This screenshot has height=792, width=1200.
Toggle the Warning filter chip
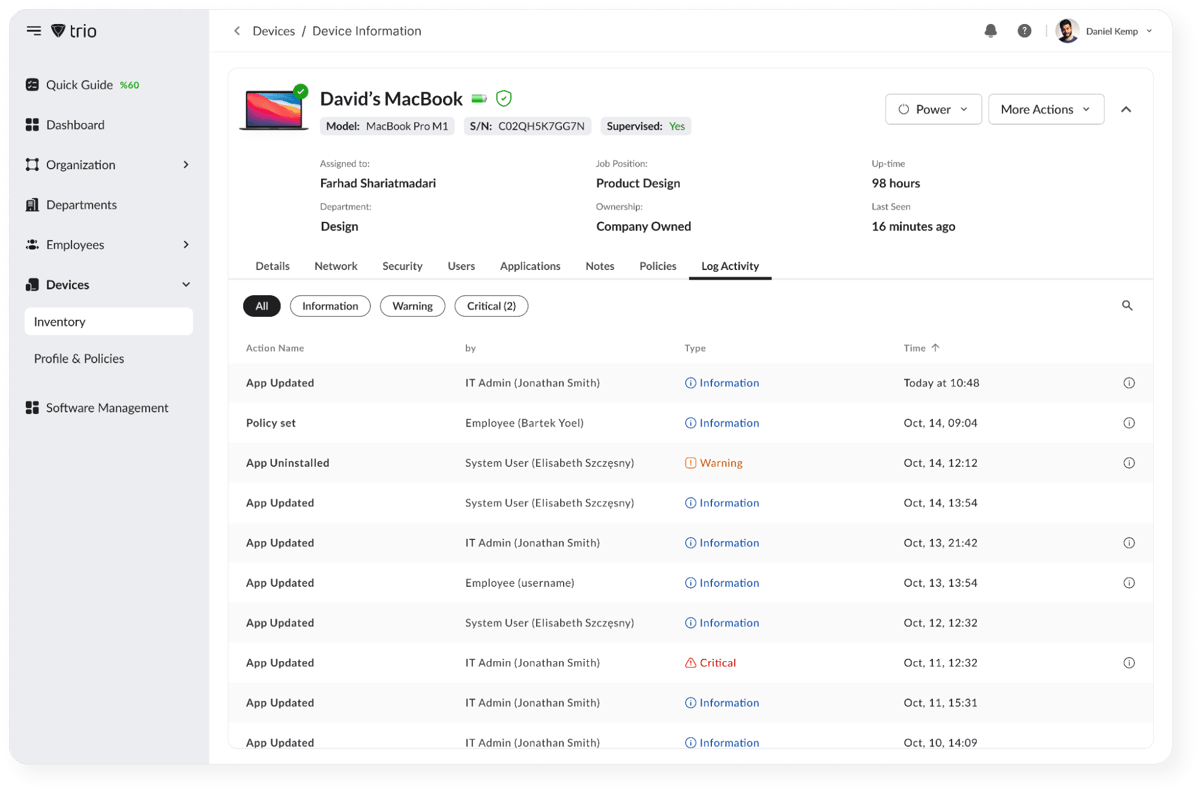412,306
